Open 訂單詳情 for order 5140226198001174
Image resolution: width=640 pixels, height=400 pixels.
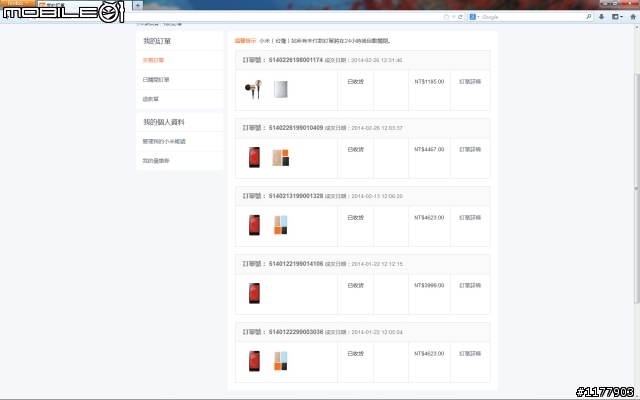(x=470, y=82)
